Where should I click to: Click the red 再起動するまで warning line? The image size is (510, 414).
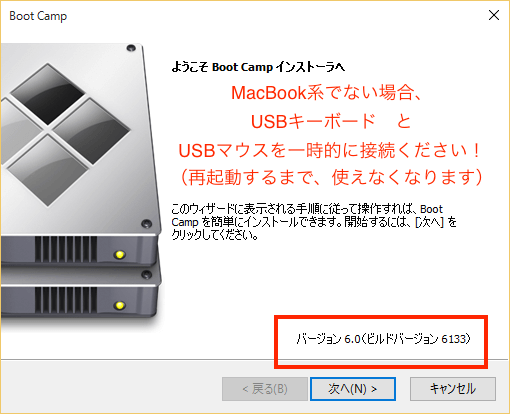point(331,177)
